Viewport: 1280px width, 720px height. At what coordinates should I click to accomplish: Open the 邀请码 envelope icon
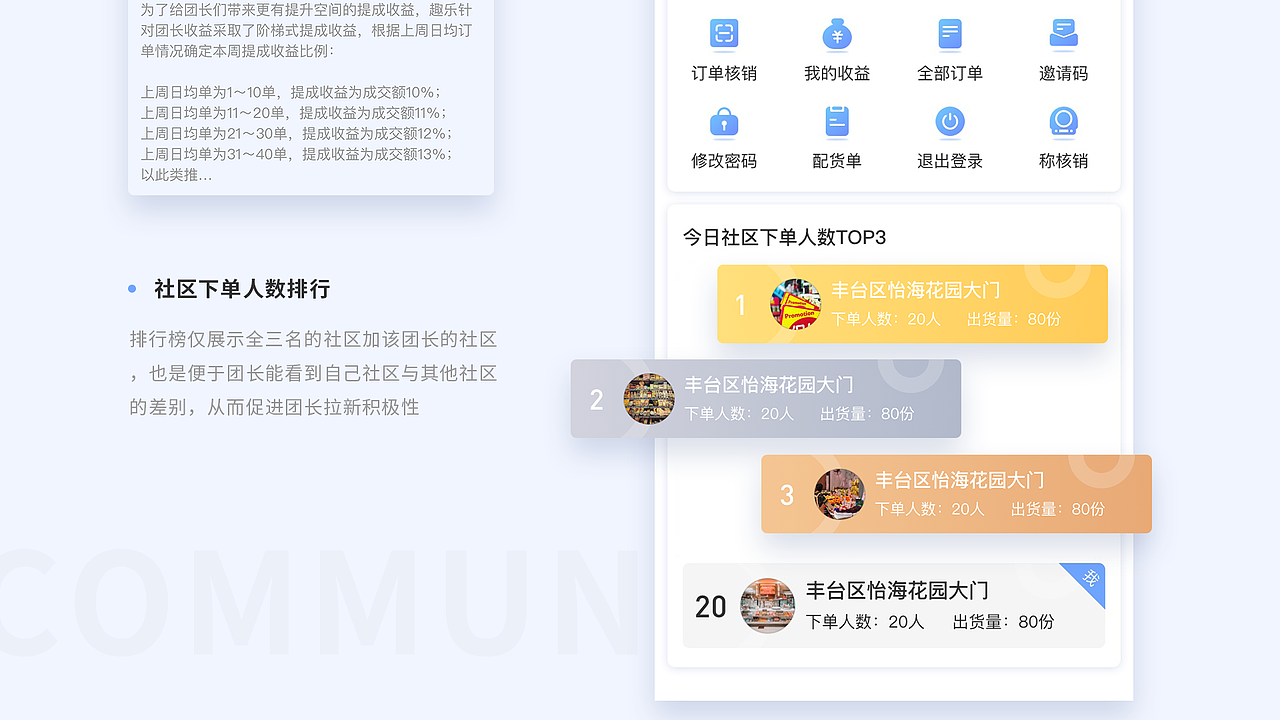pos(1063,34)
